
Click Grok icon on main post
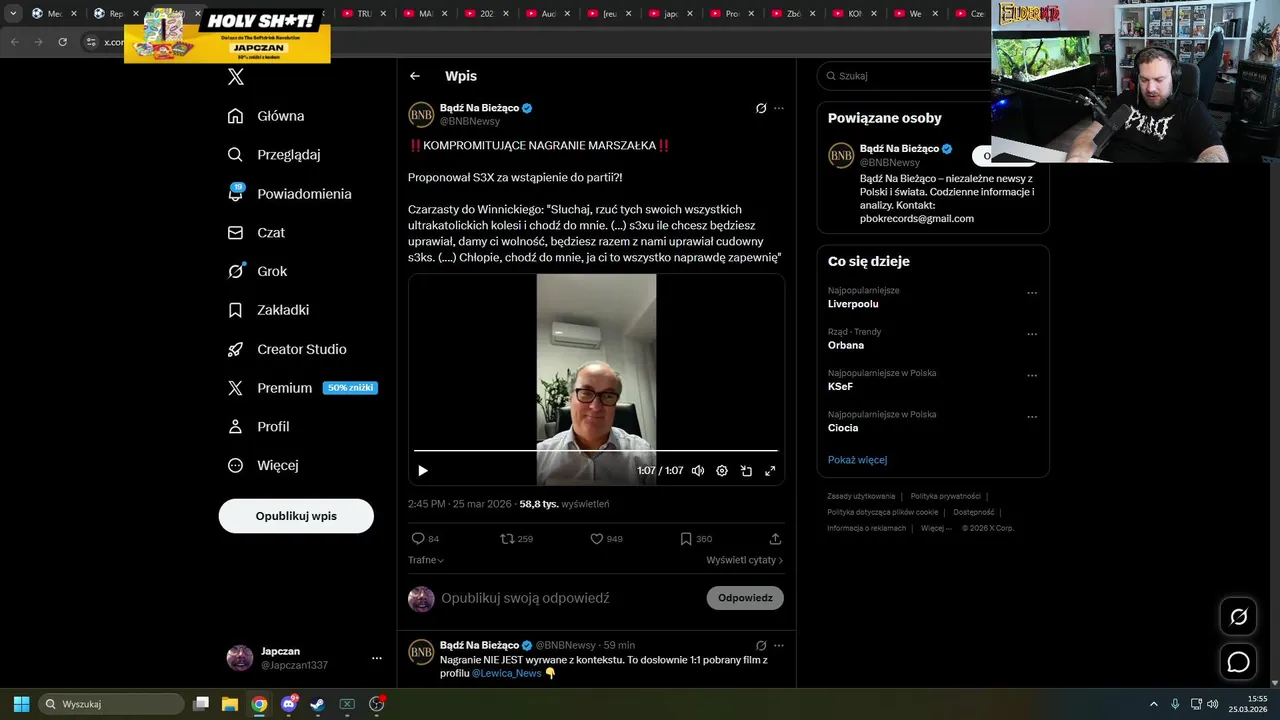[x=761, y=108]
